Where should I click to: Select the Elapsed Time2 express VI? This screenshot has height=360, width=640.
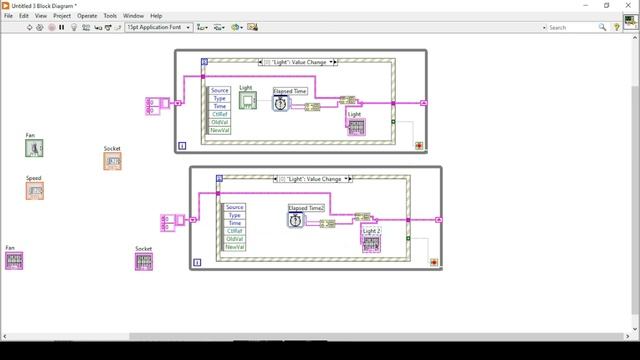(x=296, y=221)
